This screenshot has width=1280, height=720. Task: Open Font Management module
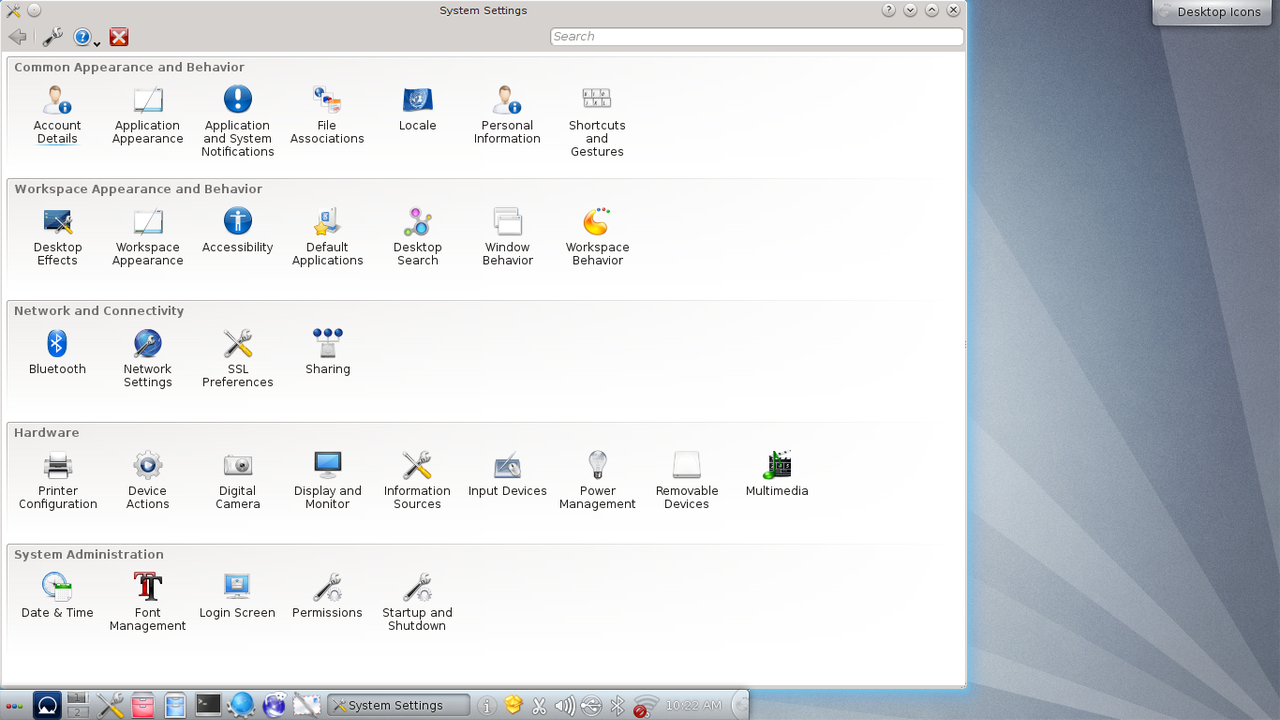pyautogui.click(x=147, y=603)
